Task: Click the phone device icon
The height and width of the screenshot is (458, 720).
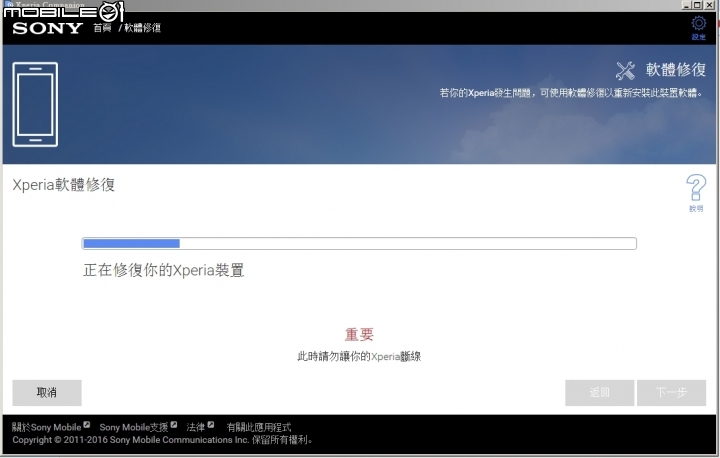Action: [x=35, y=104]
